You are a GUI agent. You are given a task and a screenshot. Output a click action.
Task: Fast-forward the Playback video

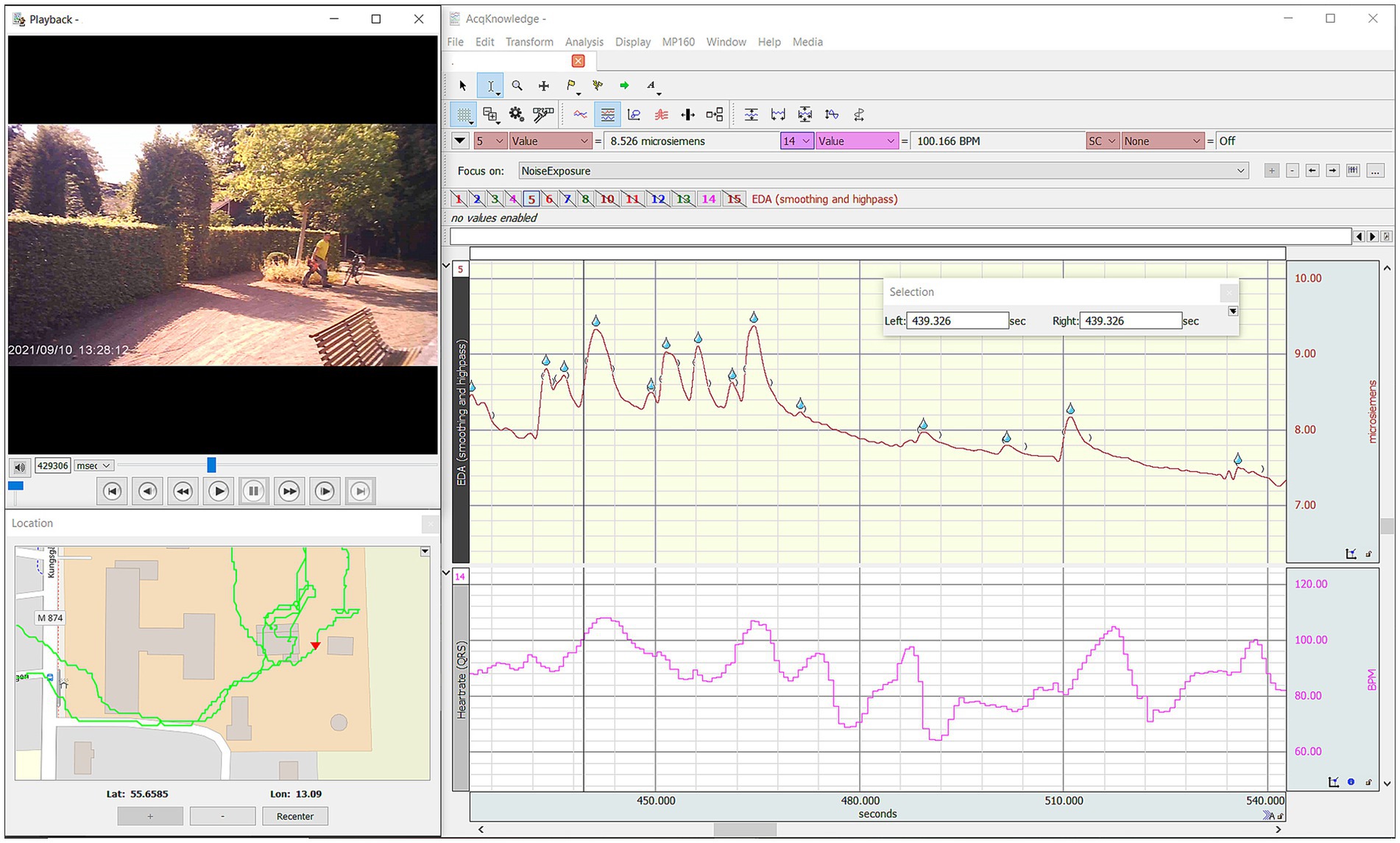coord(289,492)
